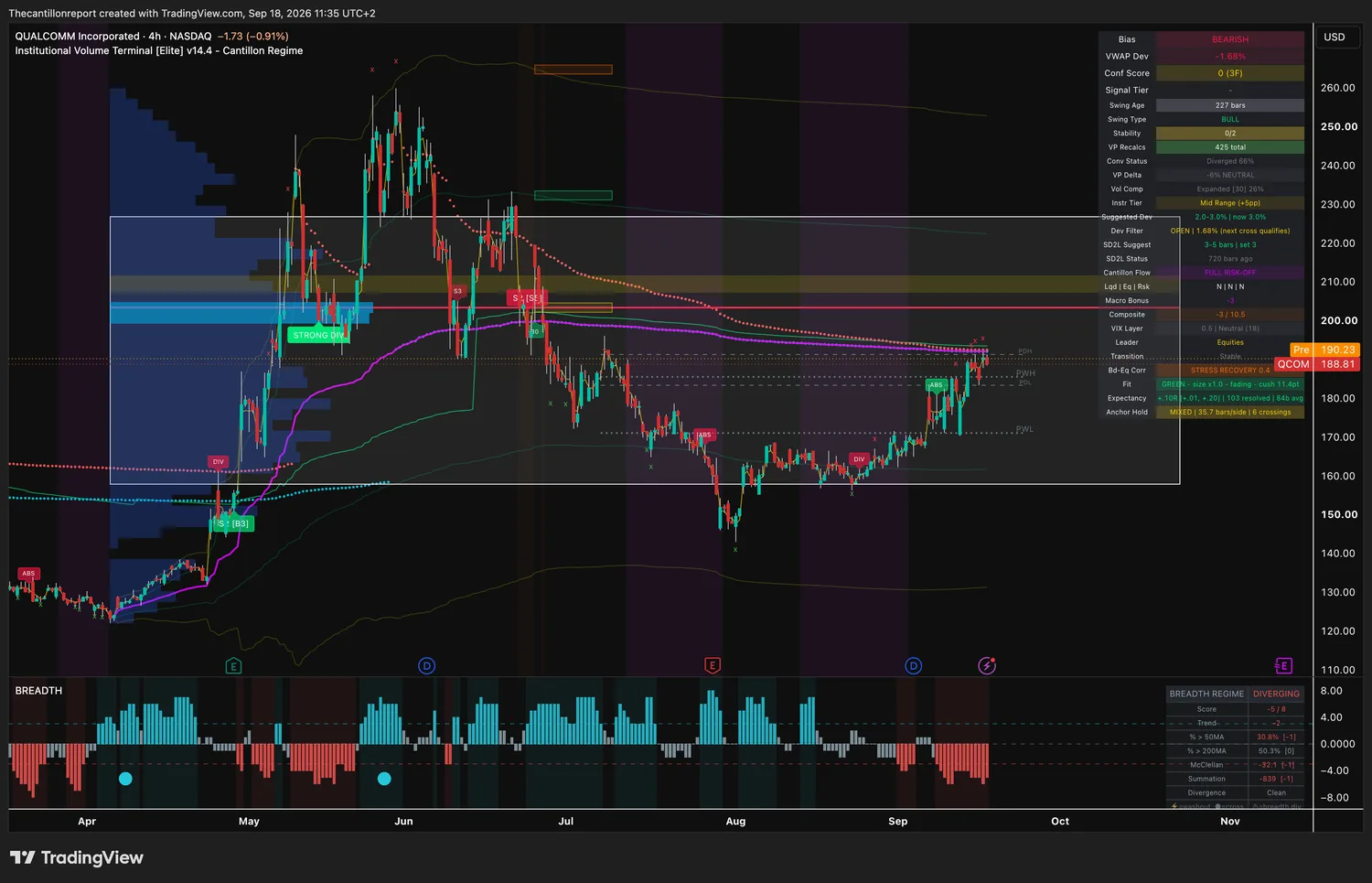Viewport: 1372px width, 883px height.
Task: Click the 200.00 price axis label
Action: point(1338,320)
